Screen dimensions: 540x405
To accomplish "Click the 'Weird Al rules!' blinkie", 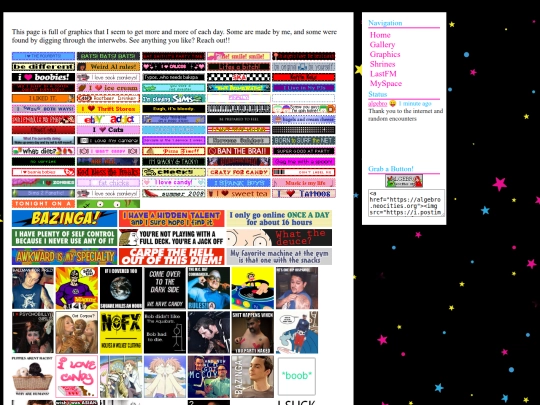I will coord(108,66).
